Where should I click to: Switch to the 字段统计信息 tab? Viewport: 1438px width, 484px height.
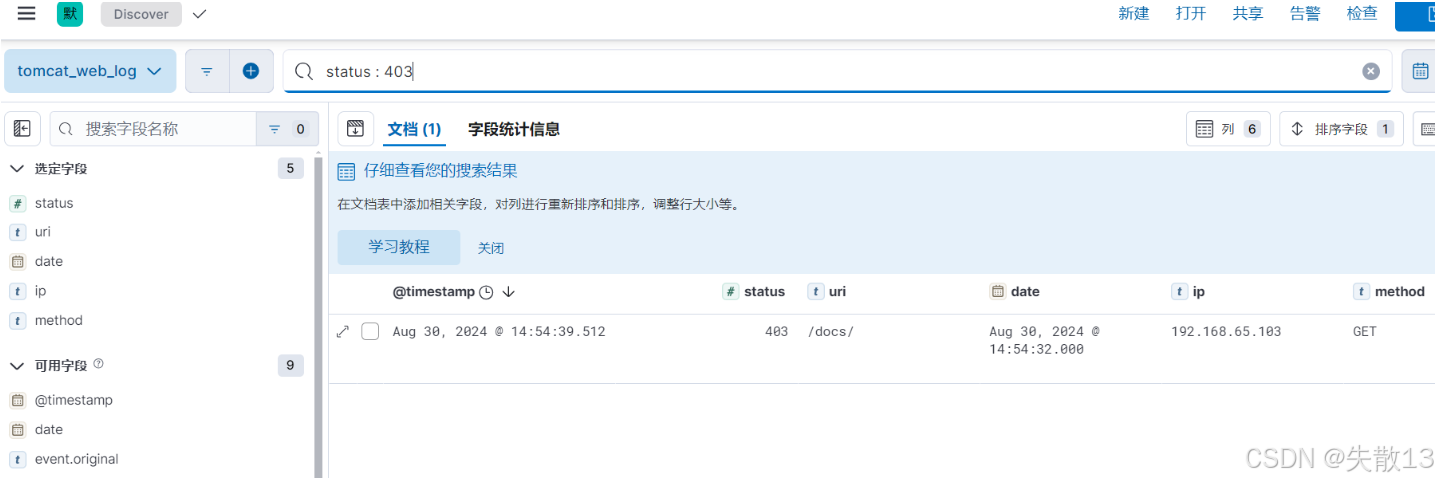coord(514,129)
